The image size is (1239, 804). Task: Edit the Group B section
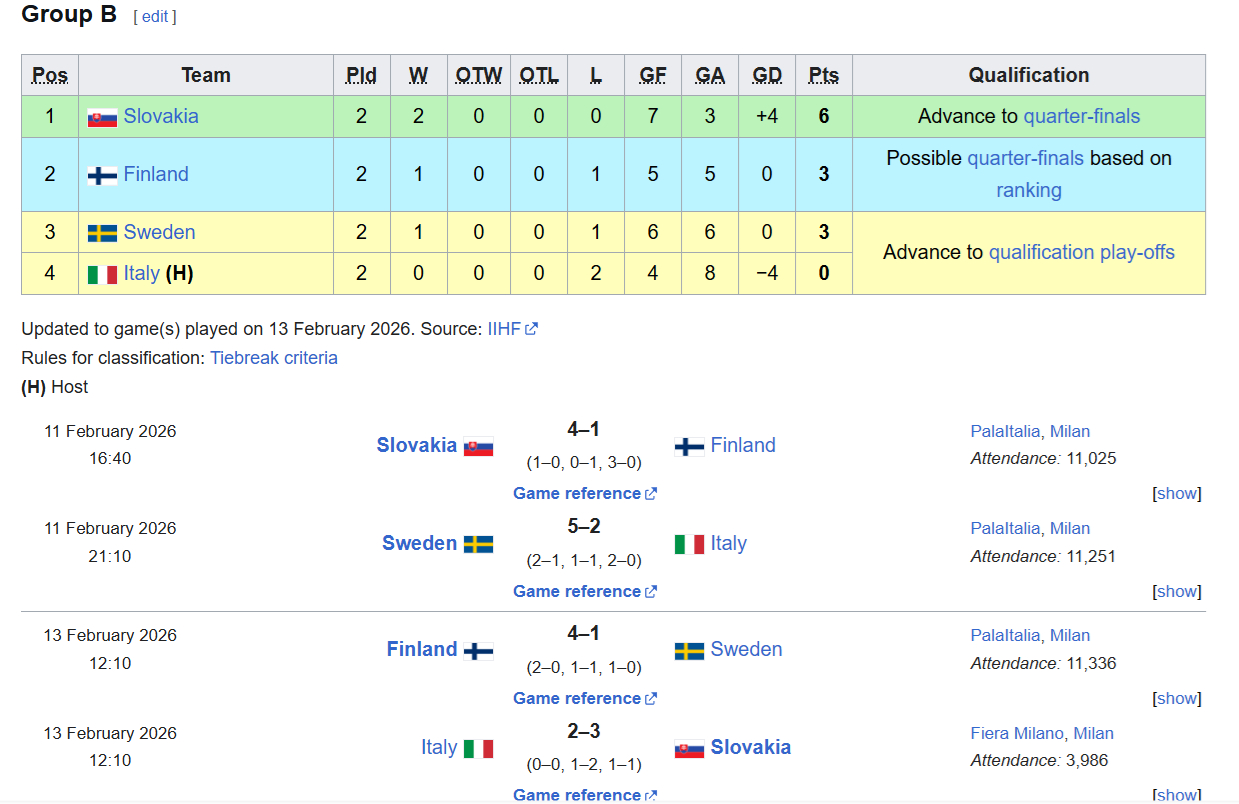[155, 16]
